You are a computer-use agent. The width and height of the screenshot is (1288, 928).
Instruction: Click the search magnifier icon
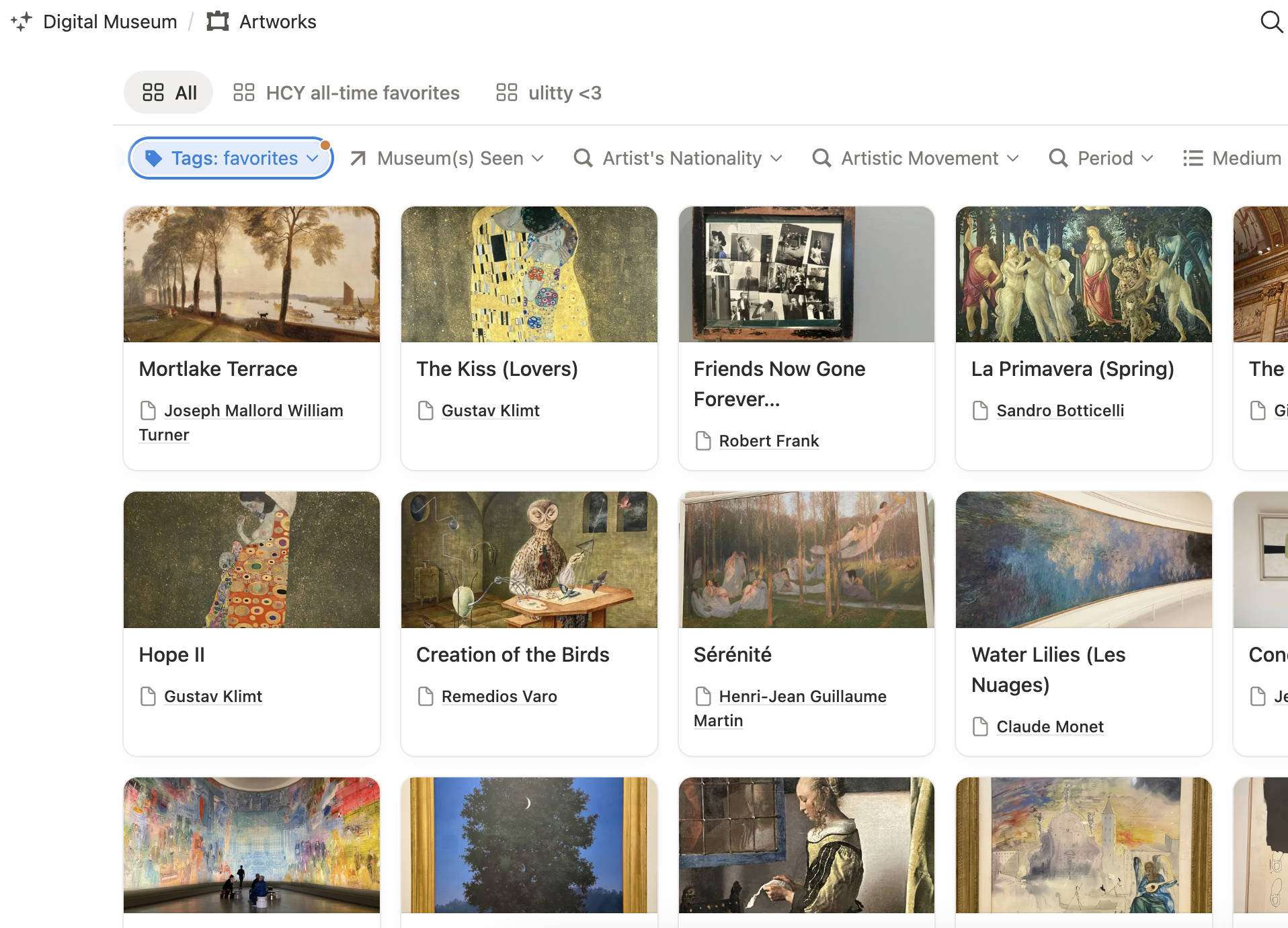1271,22
